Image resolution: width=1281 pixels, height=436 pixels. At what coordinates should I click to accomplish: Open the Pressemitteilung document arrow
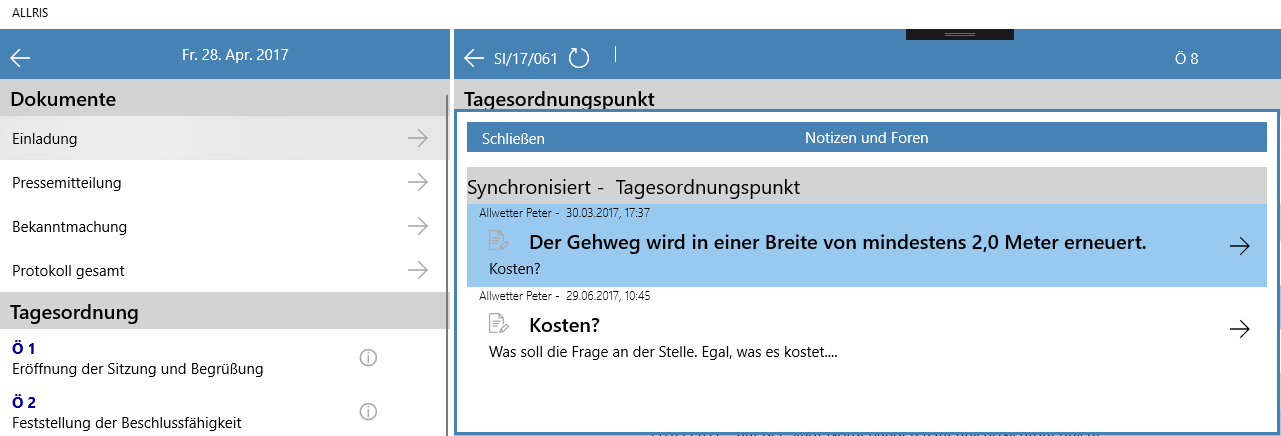tap(418, 183)
